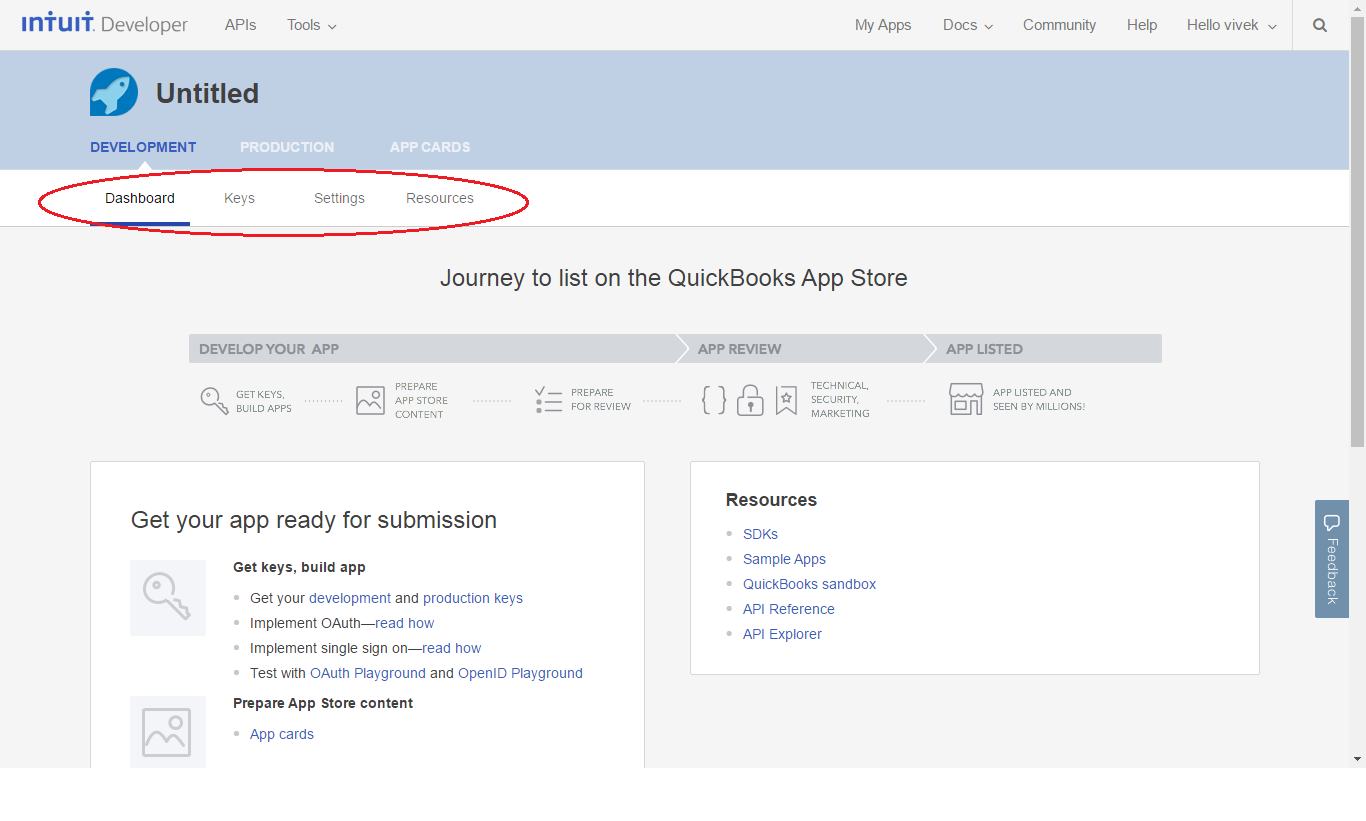Click the Resources card heading

pyautogui.click(x=771, y=500)
